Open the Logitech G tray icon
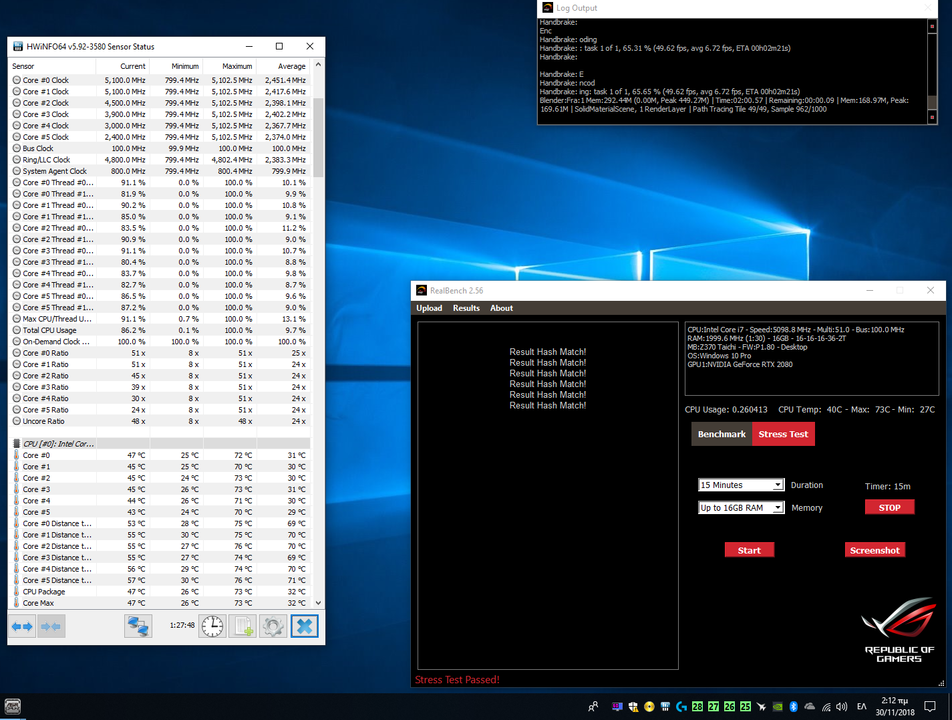Image resolution: width=952 pixels, height=720 pixels. click(x=681, y=707)
